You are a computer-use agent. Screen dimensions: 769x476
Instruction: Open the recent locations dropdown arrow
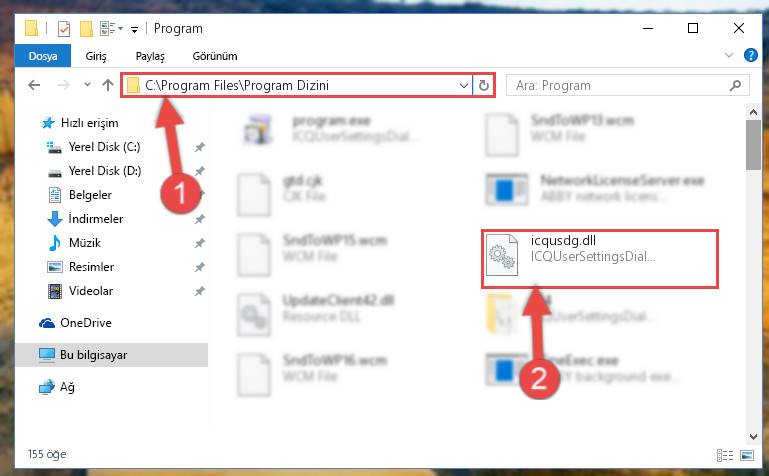pyautogui.click(x=87, y=85)
